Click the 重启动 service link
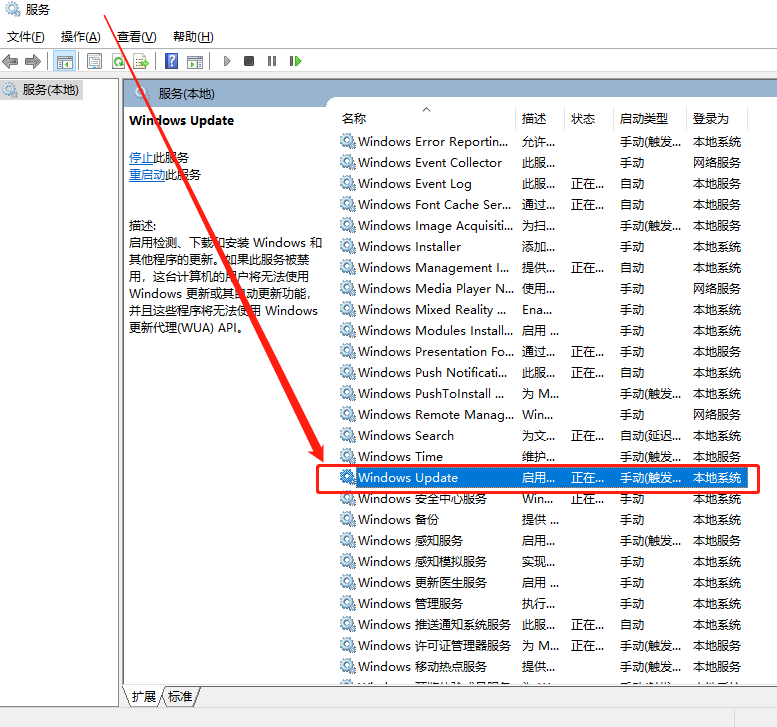 tap(147, 175)
